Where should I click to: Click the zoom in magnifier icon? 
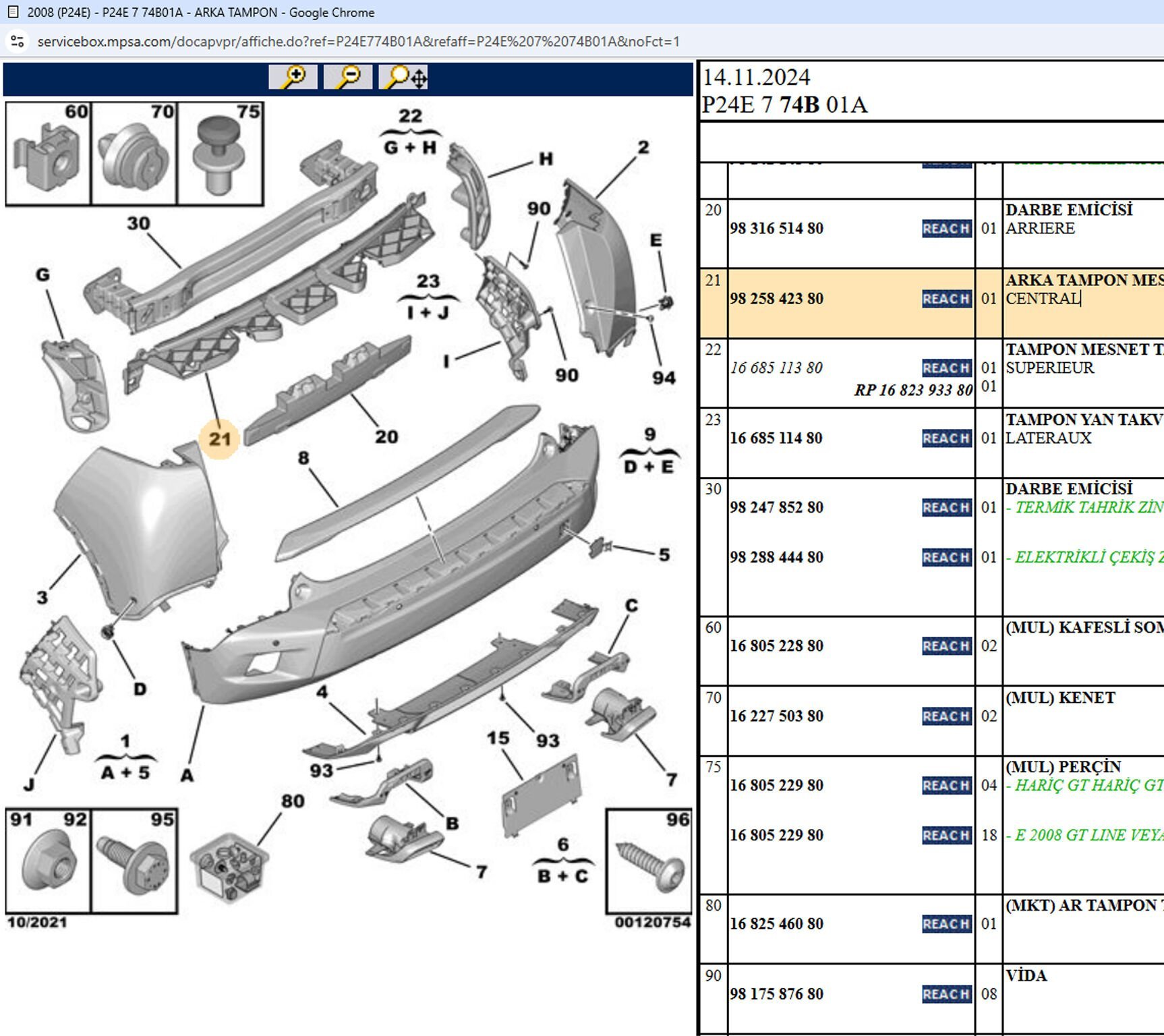pos(293,77)
